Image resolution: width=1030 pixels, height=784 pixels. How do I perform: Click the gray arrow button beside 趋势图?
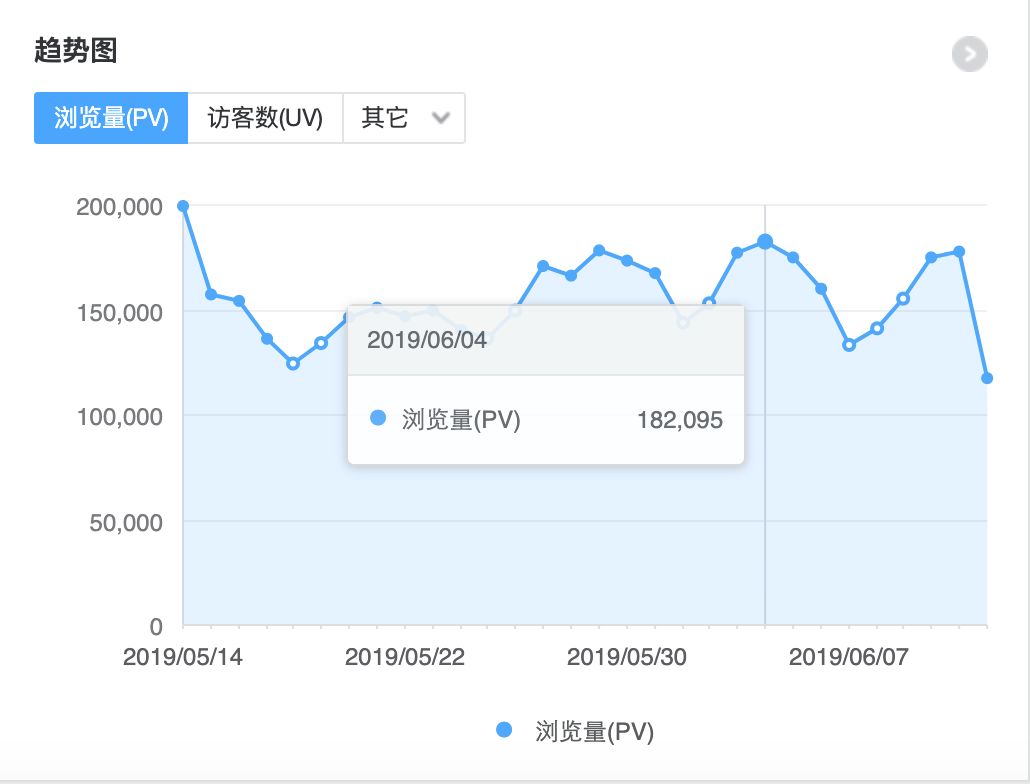click(x=970, y=54)
